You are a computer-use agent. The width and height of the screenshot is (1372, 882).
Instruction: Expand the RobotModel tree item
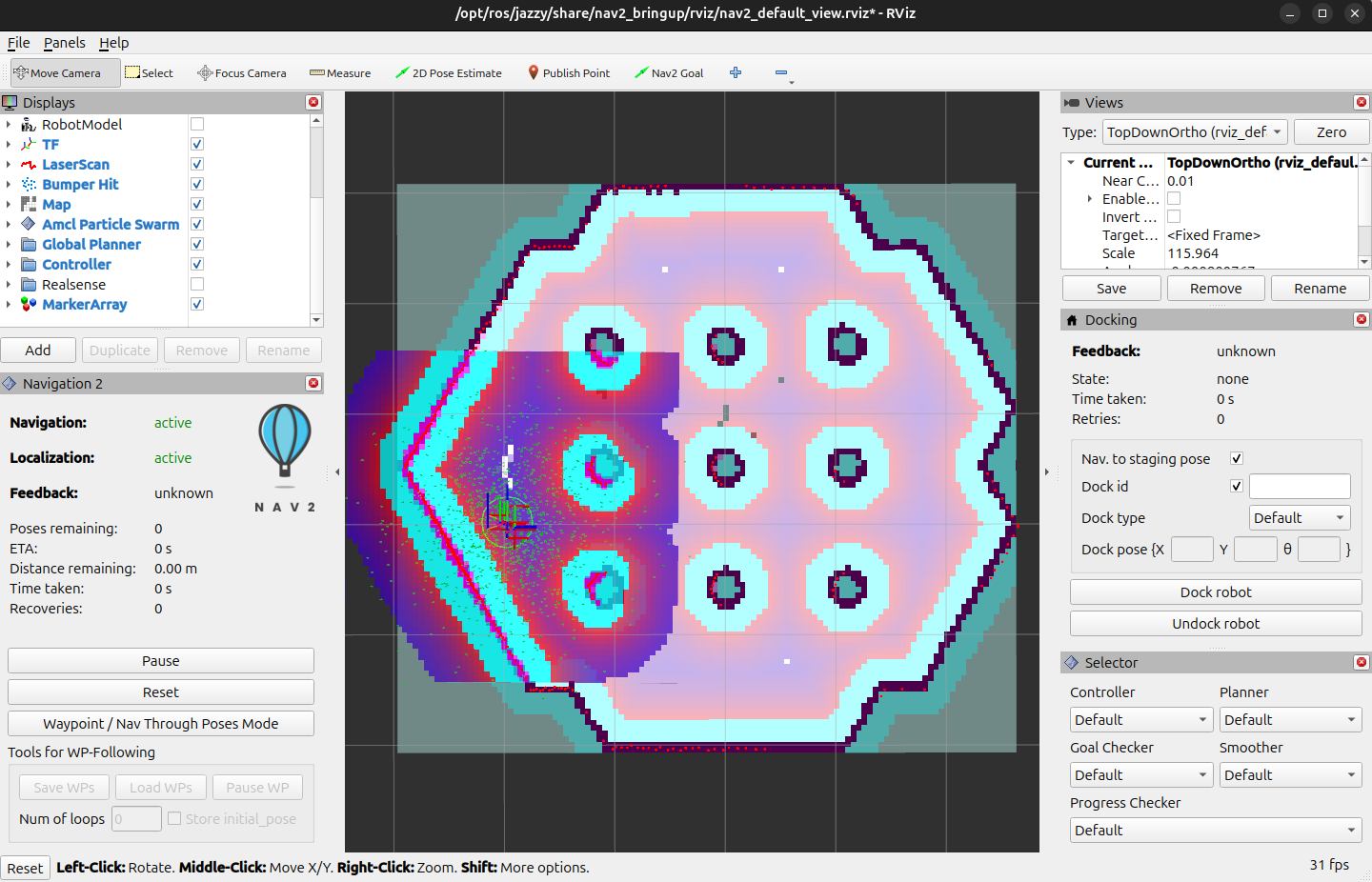[x=9, y=125]
